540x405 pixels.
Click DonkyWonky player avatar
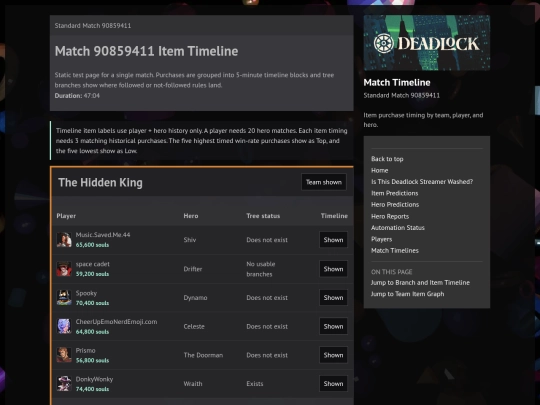(64, 384)
